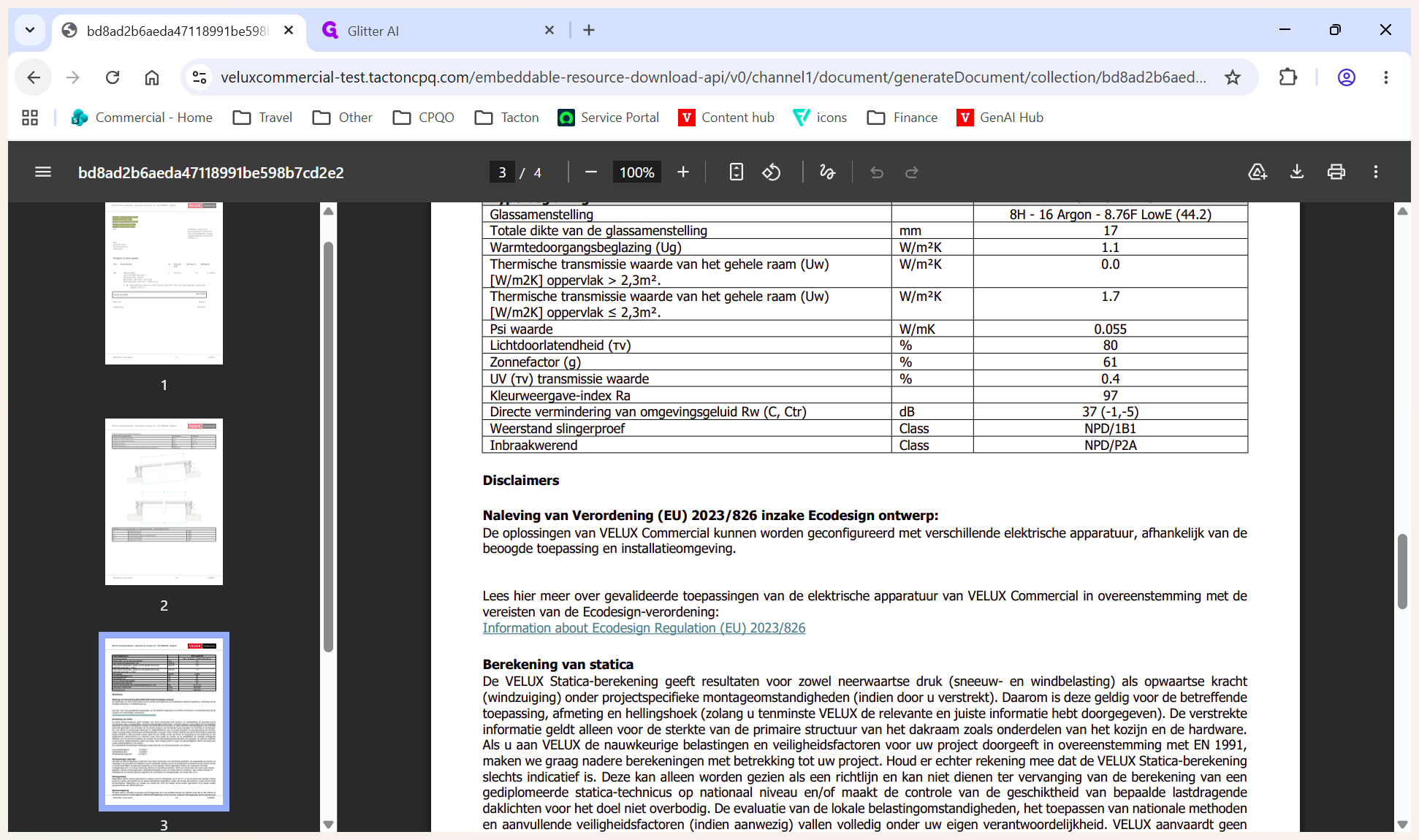
Task: Click the 'Glassamenstelling' table row label
Action: coord(541,214)
